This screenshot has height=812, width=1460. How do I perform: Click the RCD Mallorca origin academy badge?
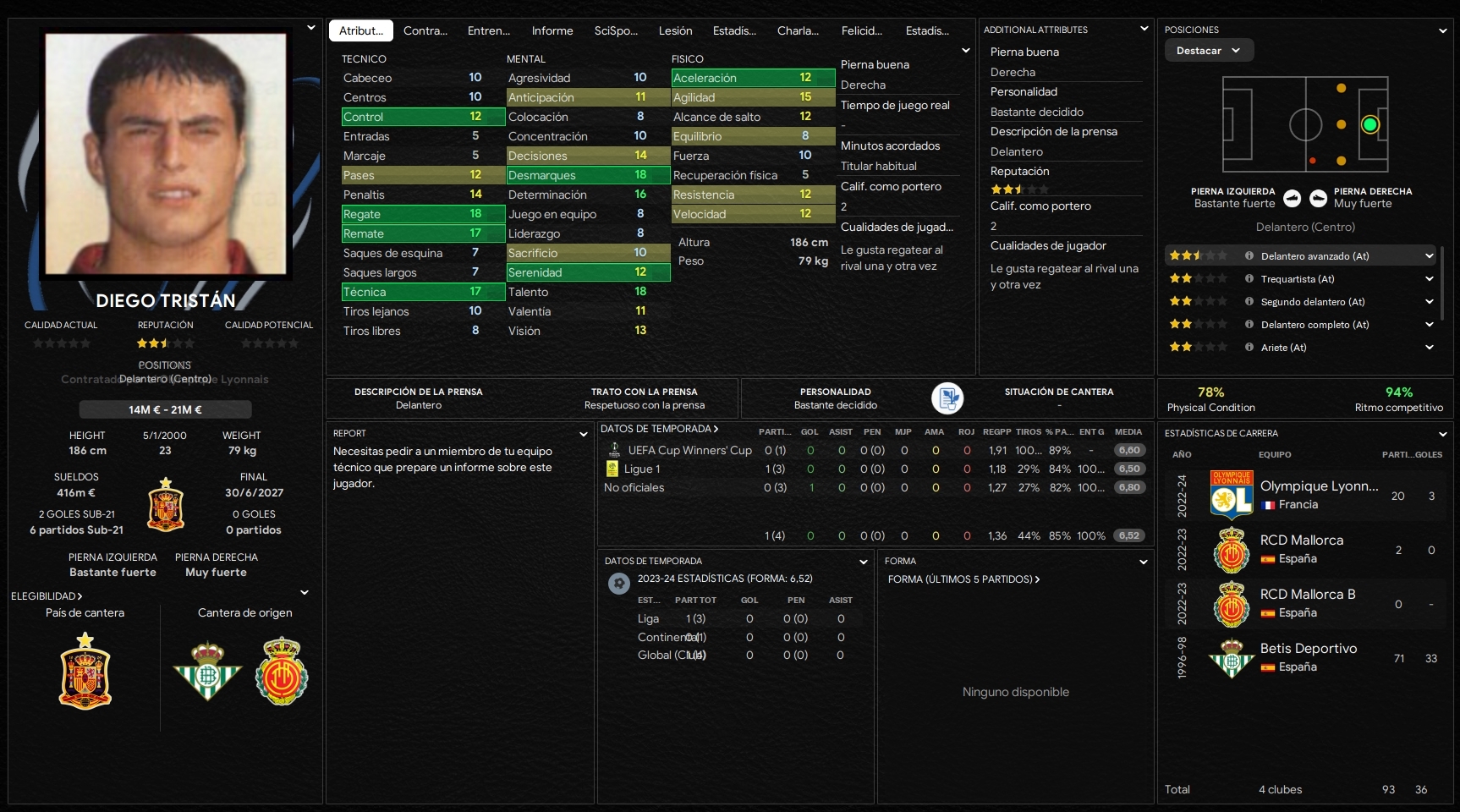pos(282,672)
